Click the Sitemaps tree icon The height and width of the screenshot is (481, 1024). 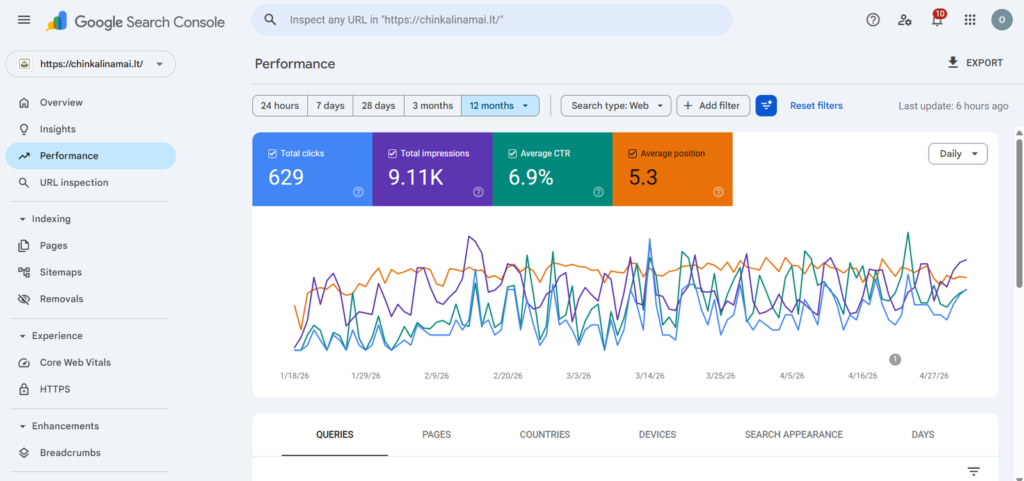(x=24, y=272)
